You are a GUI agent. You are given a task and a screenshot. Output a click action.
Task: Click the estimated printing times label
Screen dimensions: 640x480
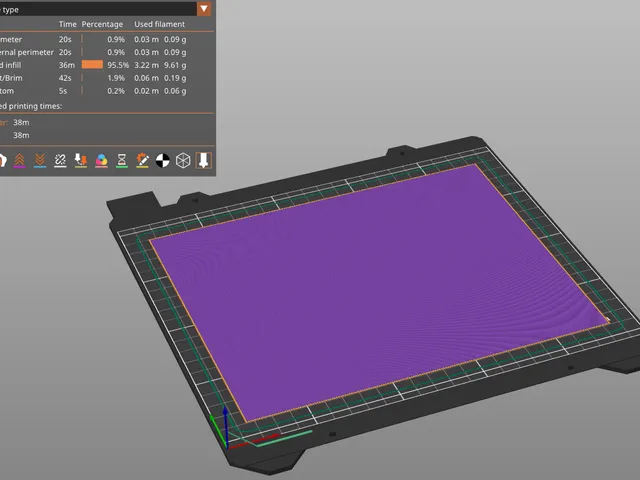(x=31, y=106)
